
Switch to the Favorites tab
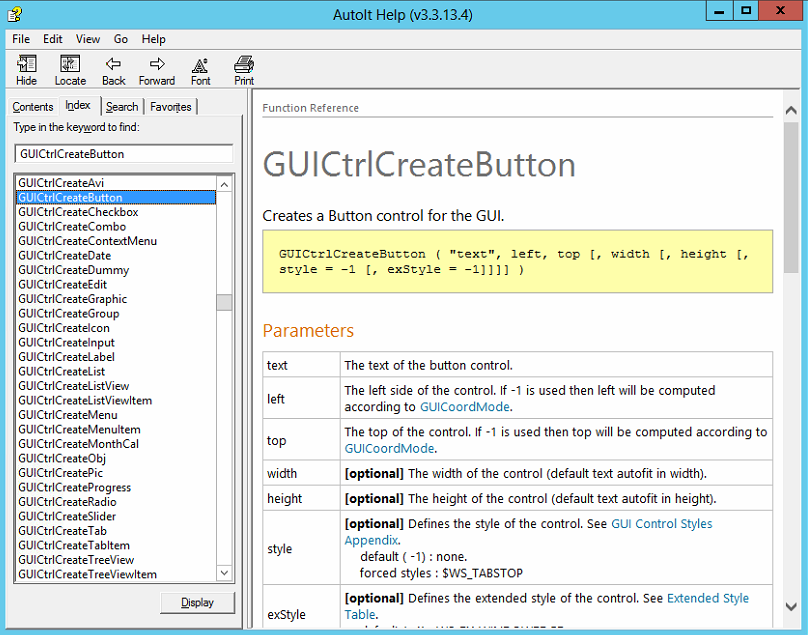[x=171, y=107]
